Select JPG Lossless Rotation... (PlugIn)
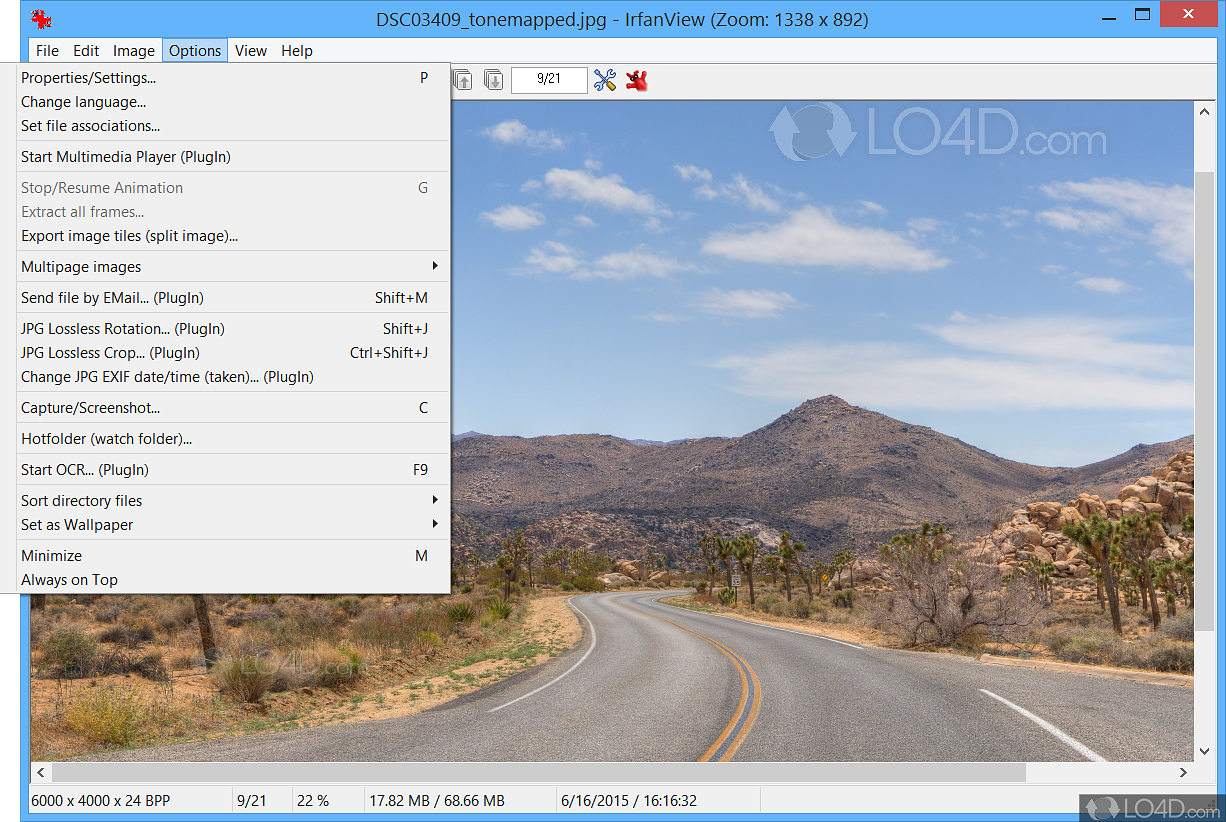This screenshot has width=1226, height=822. 233,329
